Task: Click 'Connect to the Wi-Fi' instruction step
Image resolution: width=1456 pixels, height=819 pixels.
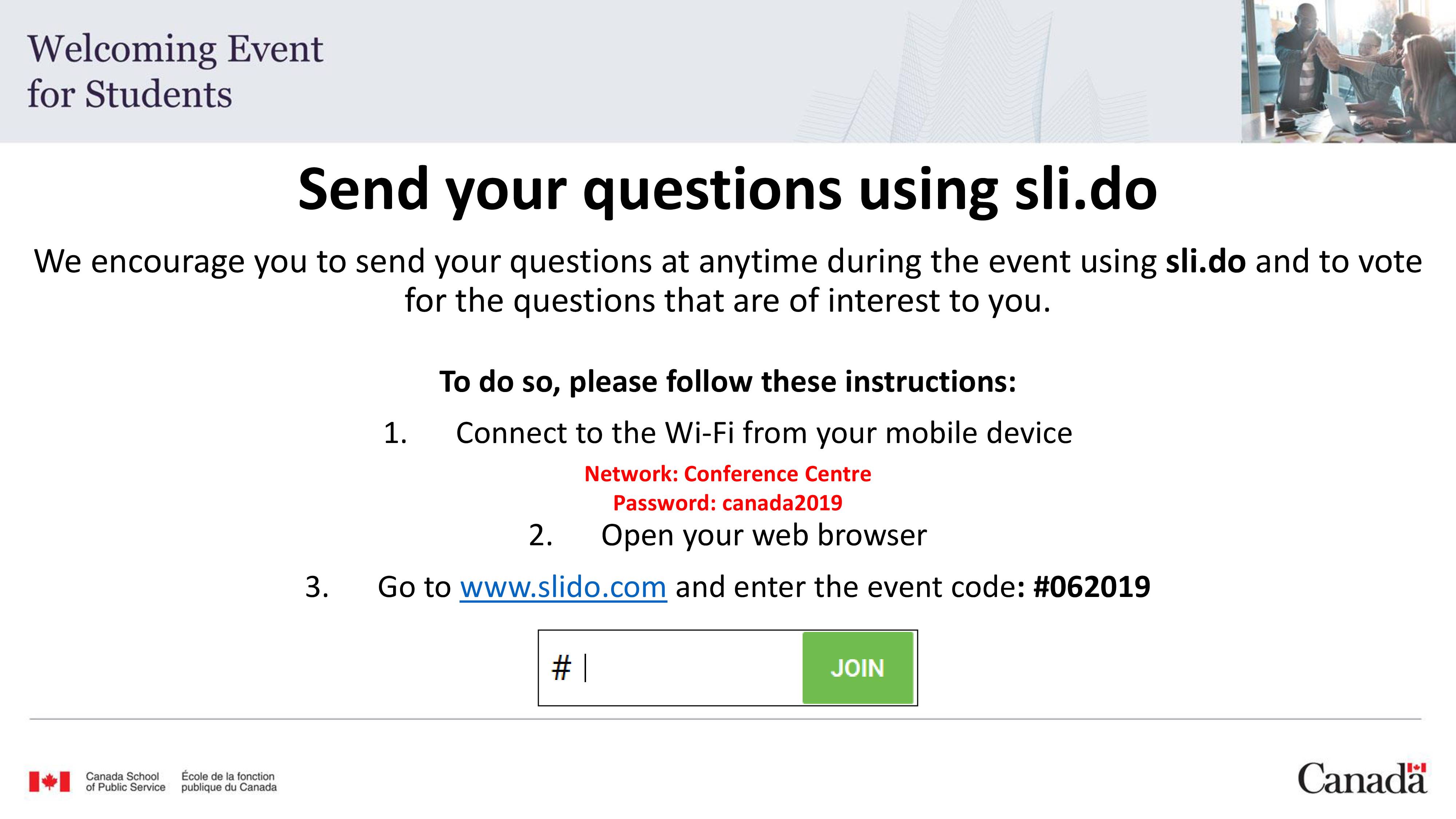Action: click(x=764, y=434)
